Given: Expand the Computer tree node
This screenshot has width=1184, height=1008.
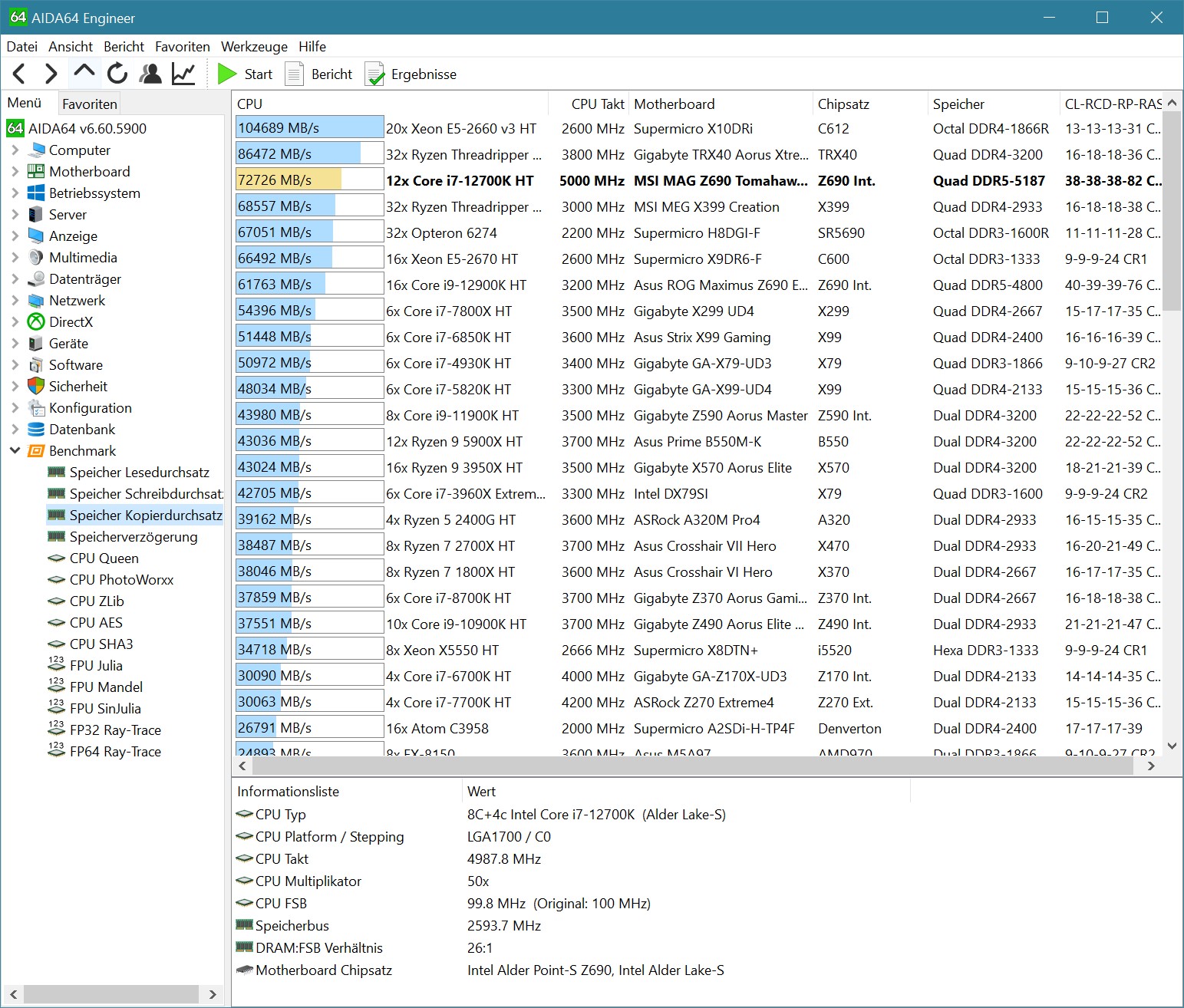Looking at the screenshot, I should (15, 150).
